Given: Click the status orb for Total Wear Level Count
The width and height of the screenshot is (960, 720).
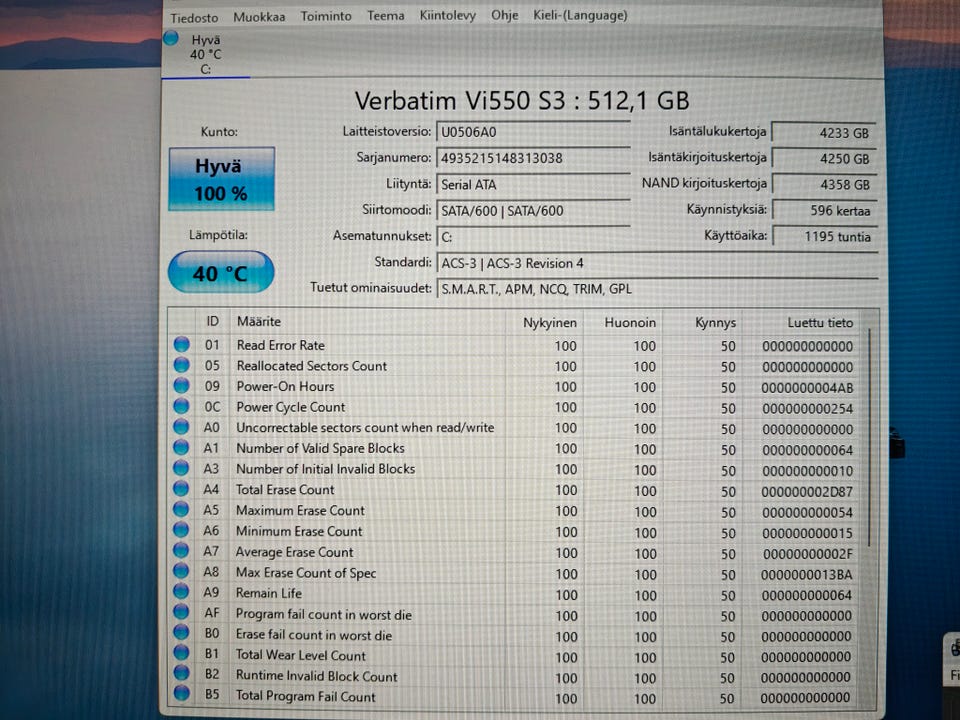Looking at the screenshot, I should coord(181,653).
